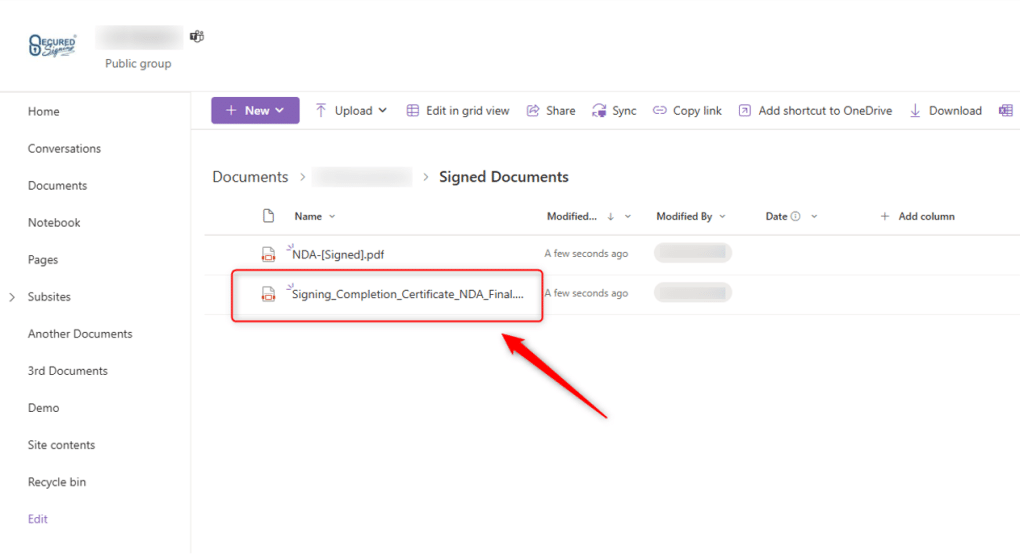Click Modified By name for NDA-[Signed].pdf
The height and width of the screenshot is (559, 1024).
(693, 253)
